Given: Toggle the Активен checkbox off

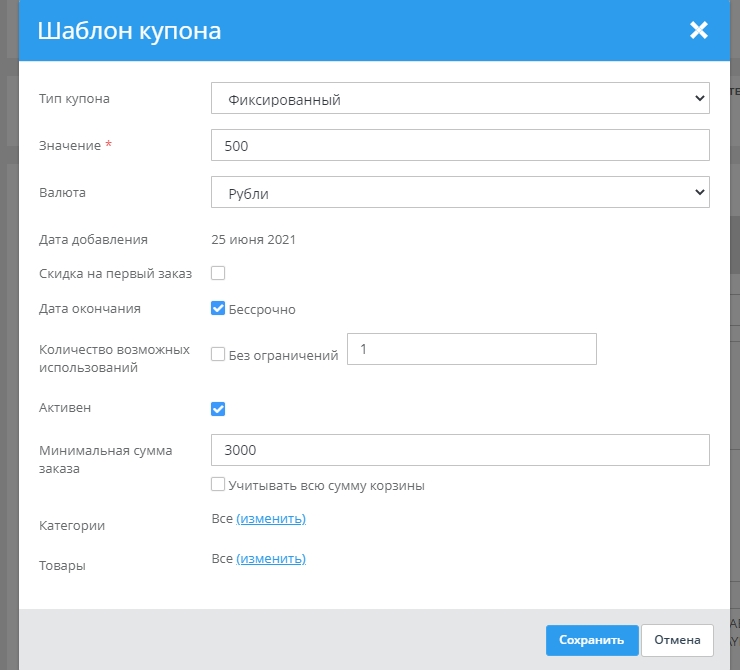Looking at the screenshot, I should 218,409.
